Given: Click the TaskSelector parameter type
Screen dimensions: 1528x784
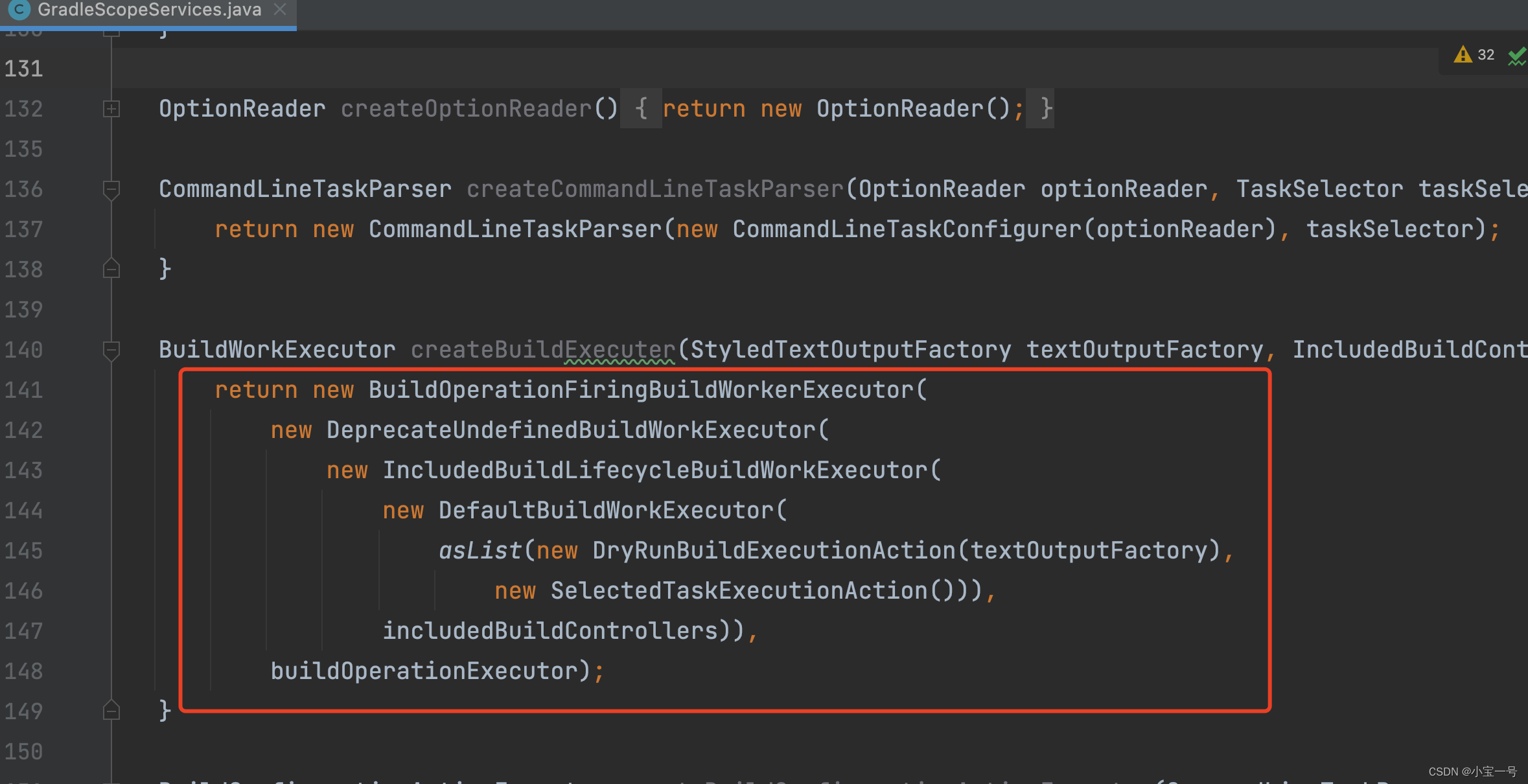Looking at the screenshot, I should coord(1320,189).
